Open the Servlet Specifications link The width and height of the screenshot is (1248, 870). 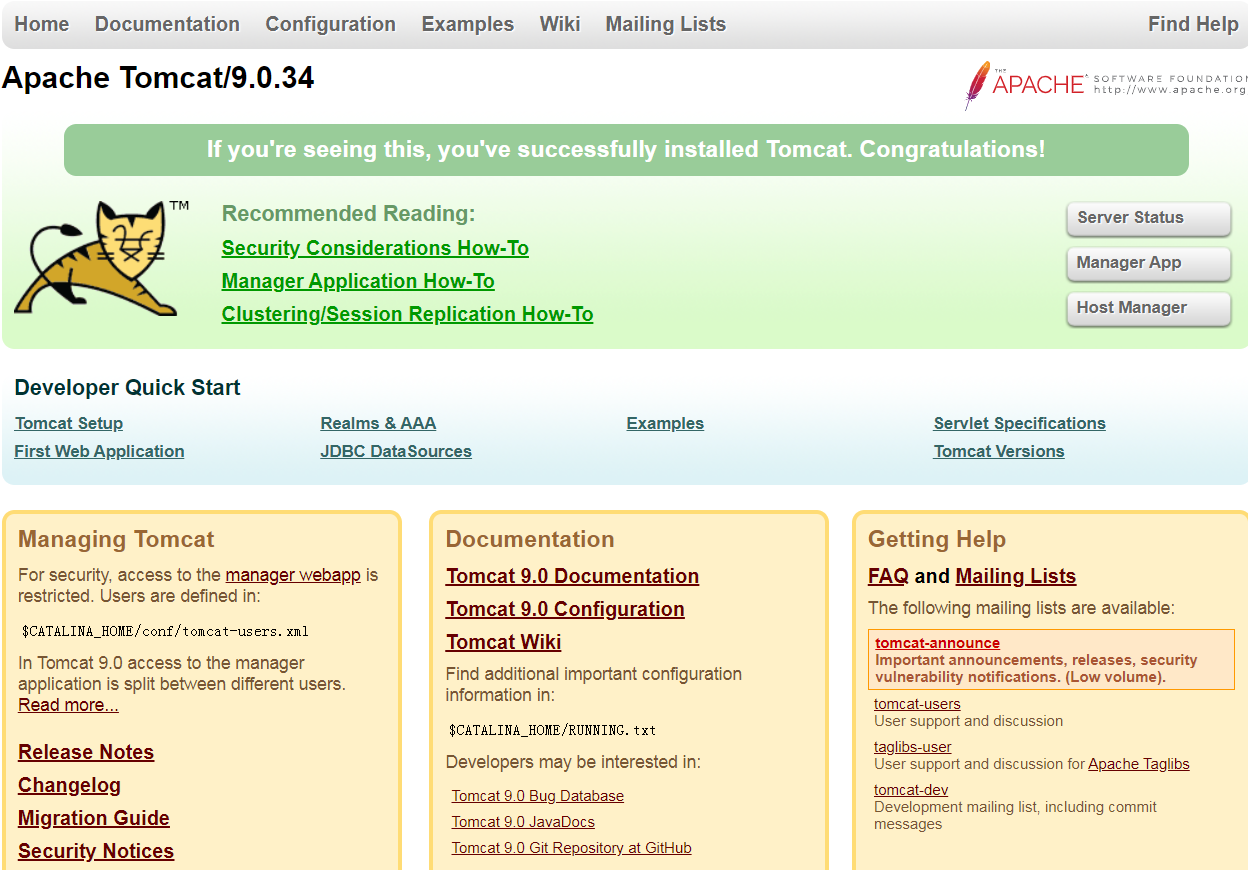tap(1019, 423)
